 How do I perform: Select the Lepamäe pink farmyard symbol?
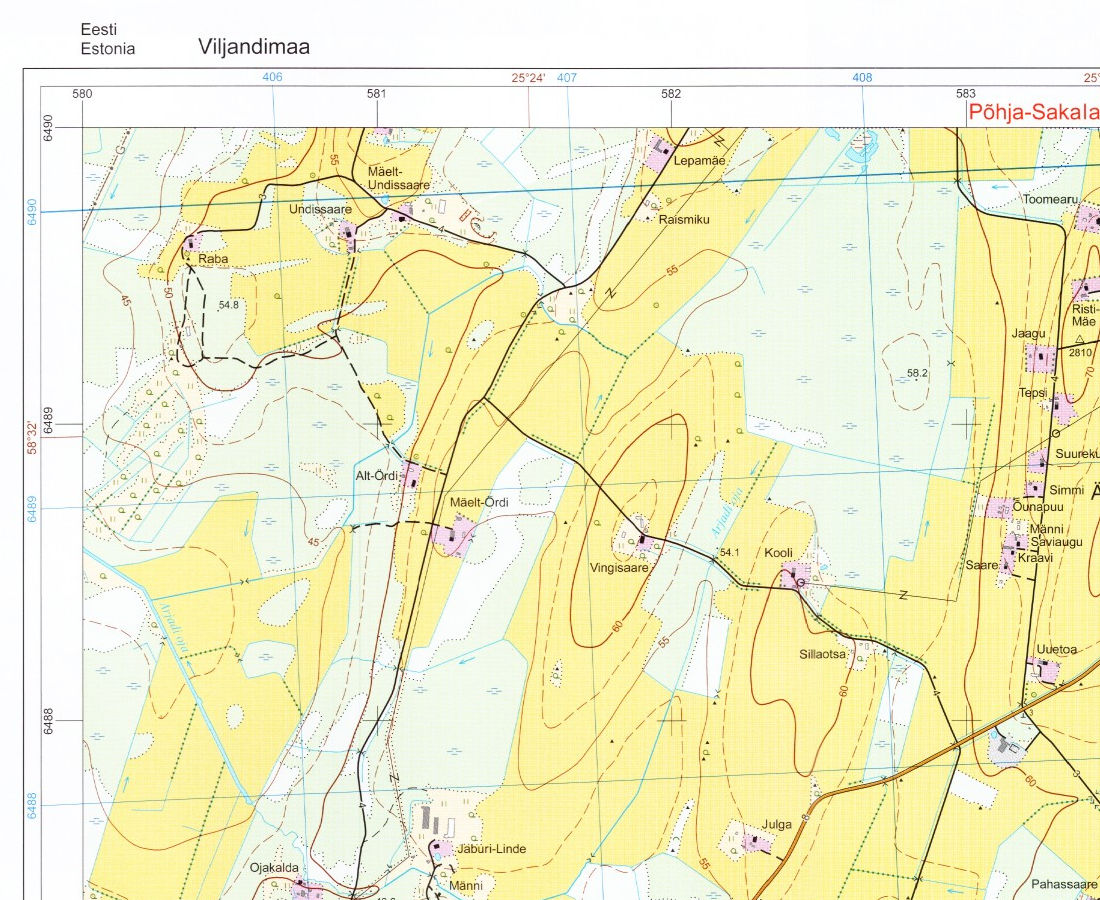click(x=659, y=153)
